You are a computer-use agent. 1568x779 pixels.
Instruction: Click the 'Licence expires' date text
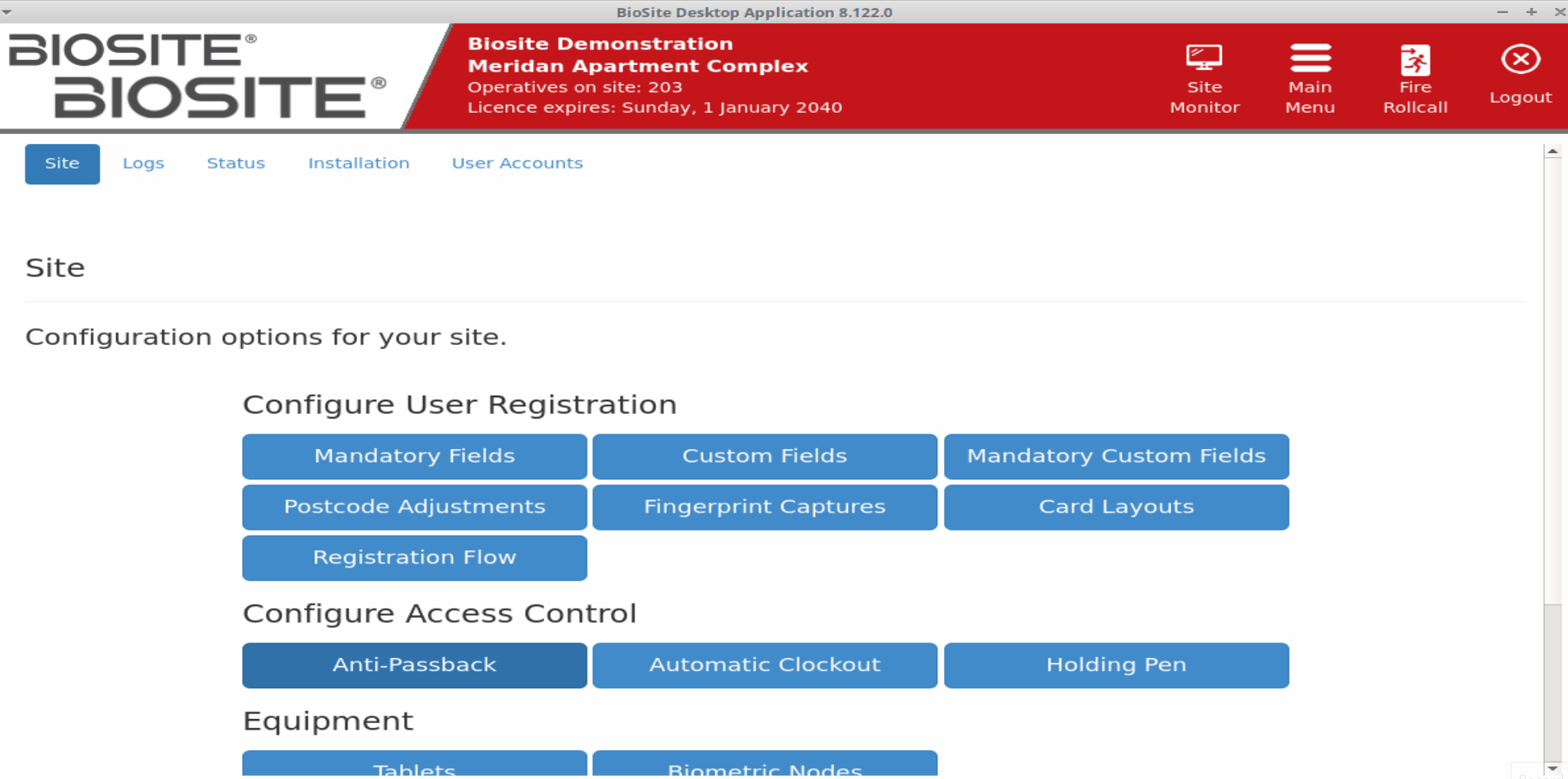654,108
